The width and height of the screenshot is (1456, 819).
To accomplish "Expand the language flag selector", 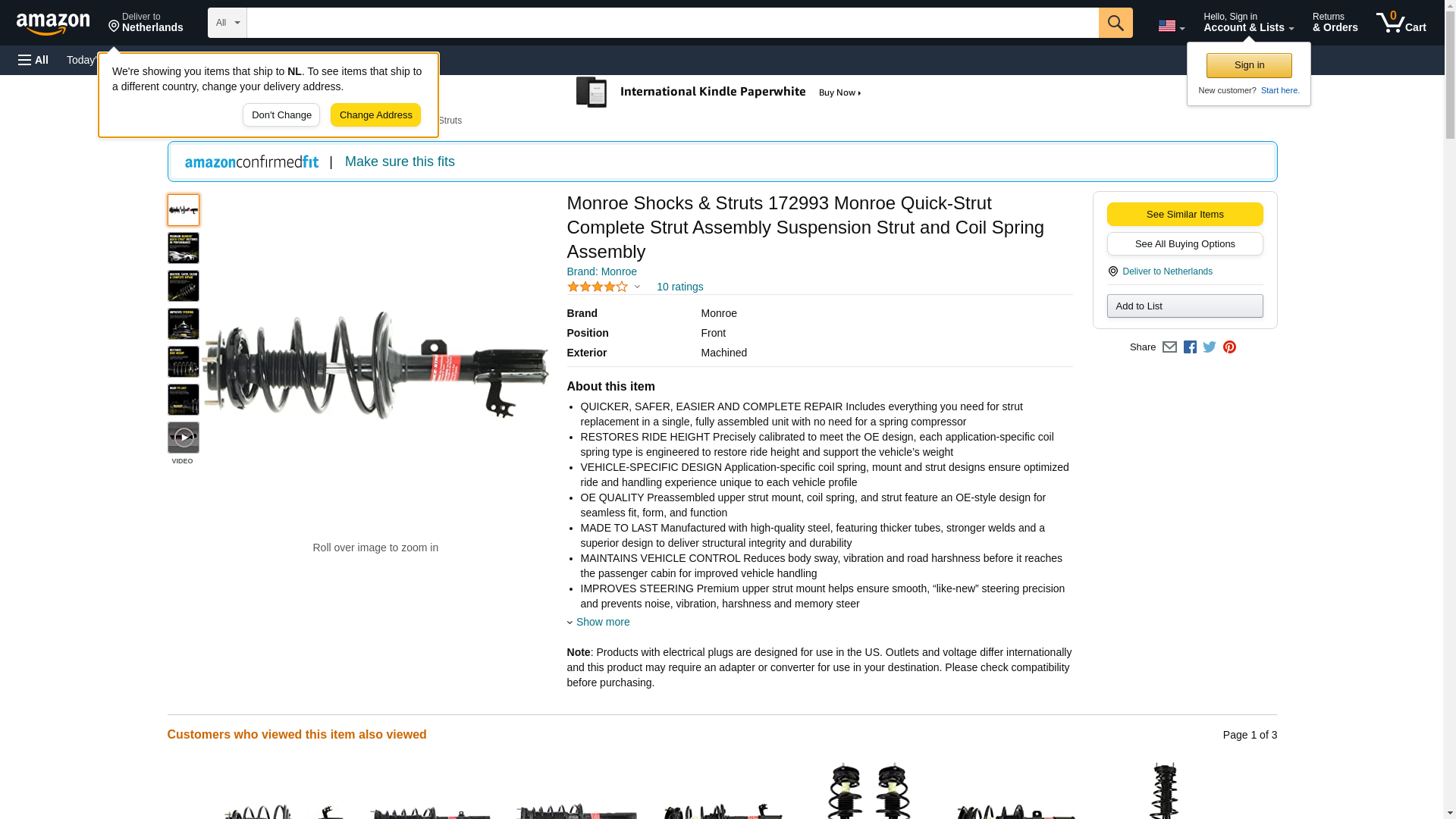I will (1171, 26).
